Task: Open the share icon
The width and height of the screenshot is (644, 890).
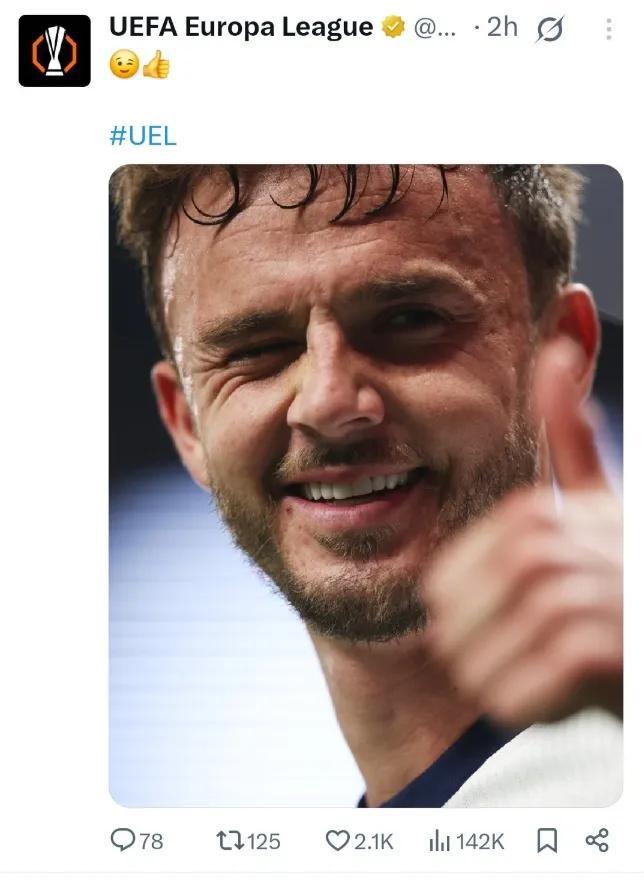Action: (597, 840)
